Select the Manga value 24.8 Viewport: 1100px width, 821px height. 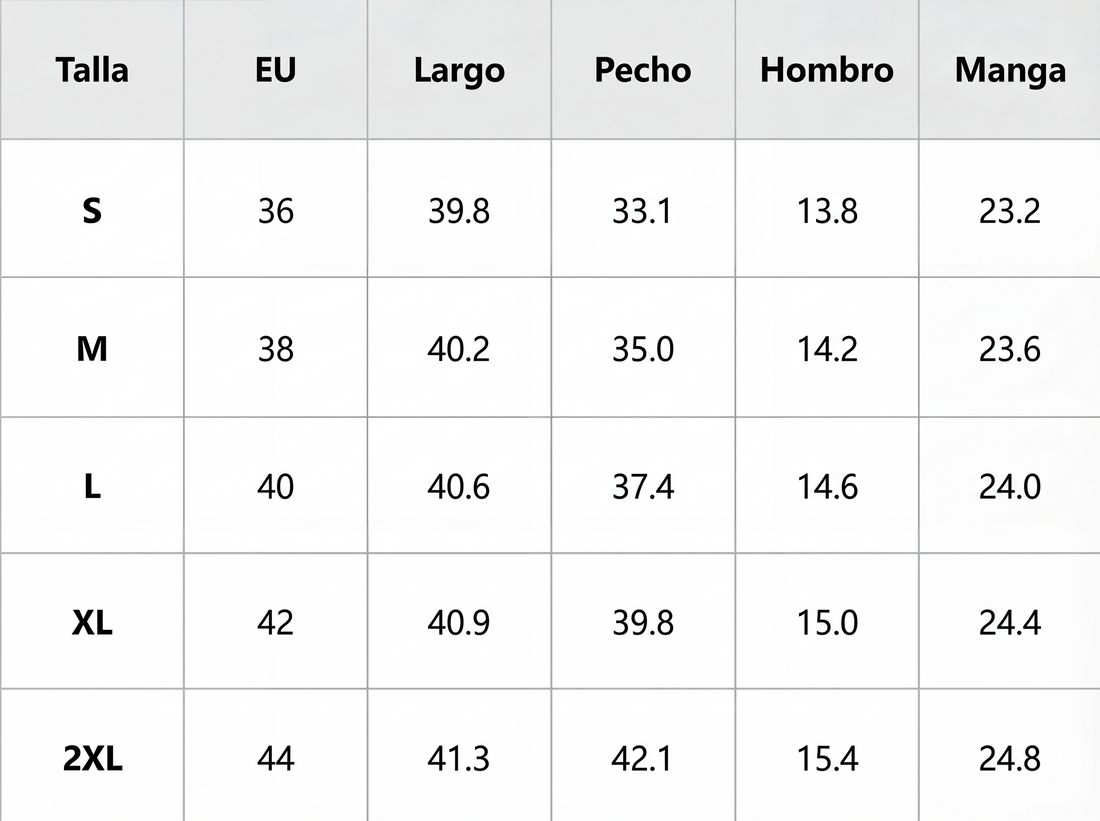coord(1010,759)
